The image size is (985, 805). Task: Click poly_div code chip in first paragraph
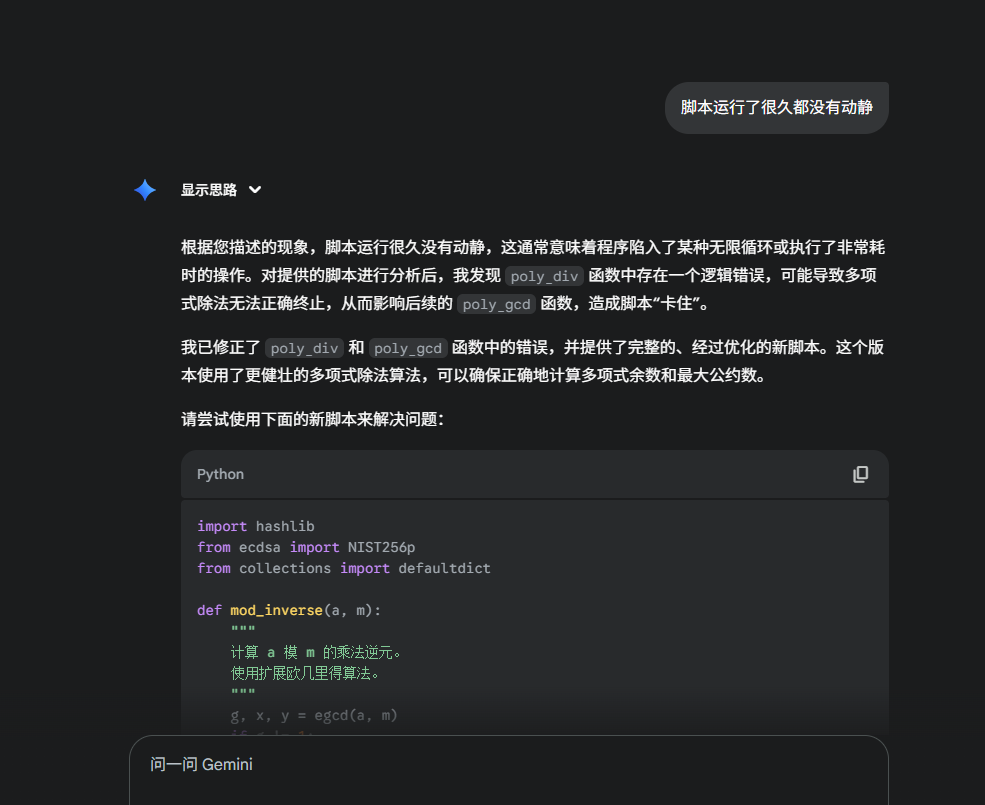[x=544, y=276]
